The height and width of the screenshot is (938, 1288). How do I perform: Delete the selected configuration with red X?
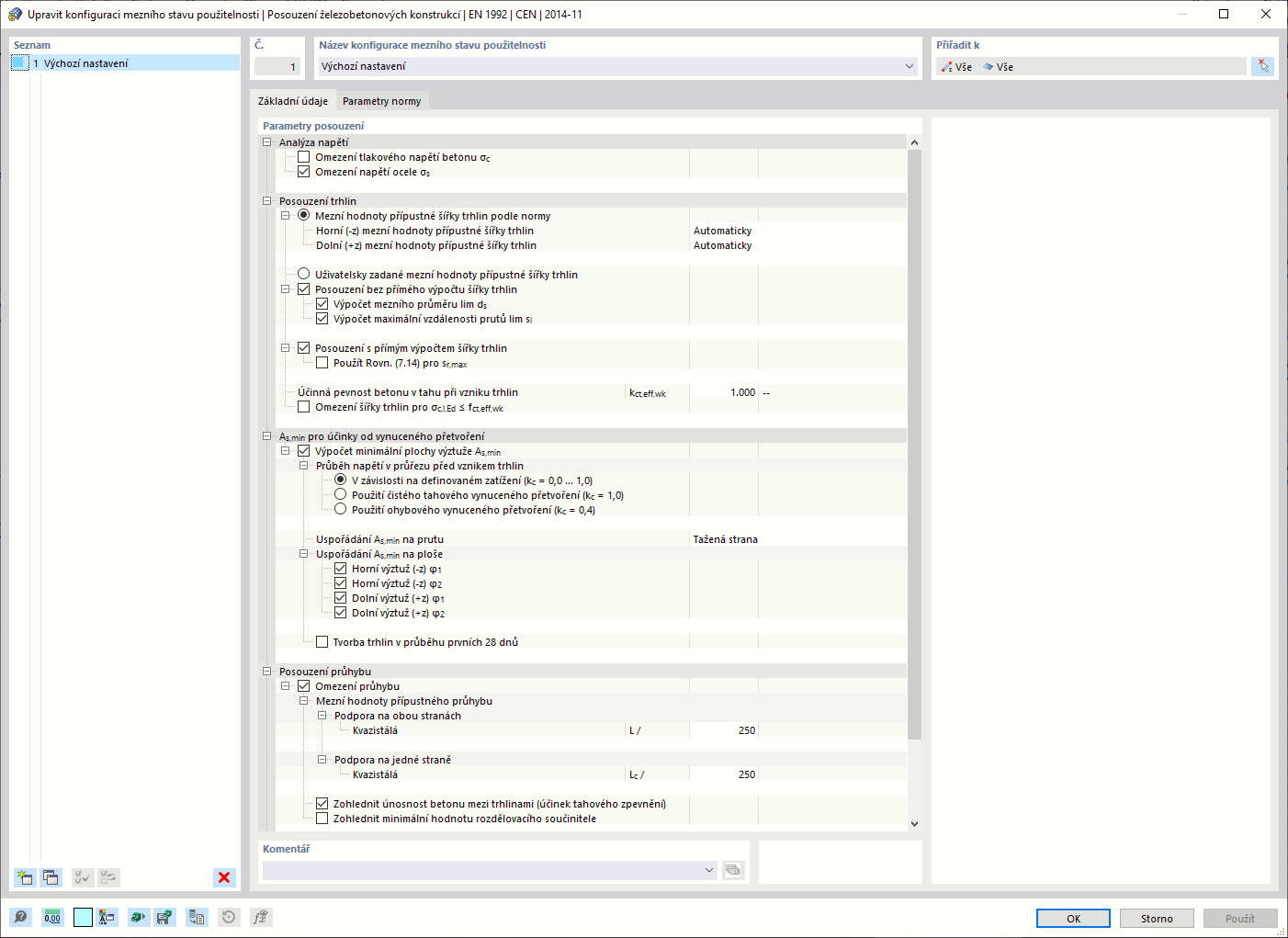tap(224, 877)
